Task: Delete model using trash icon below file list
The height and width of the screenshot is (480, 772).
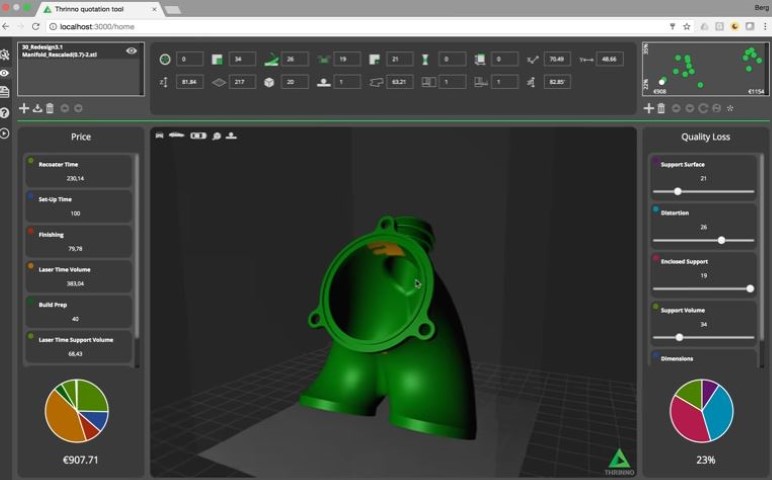Action: coord(50,108)
